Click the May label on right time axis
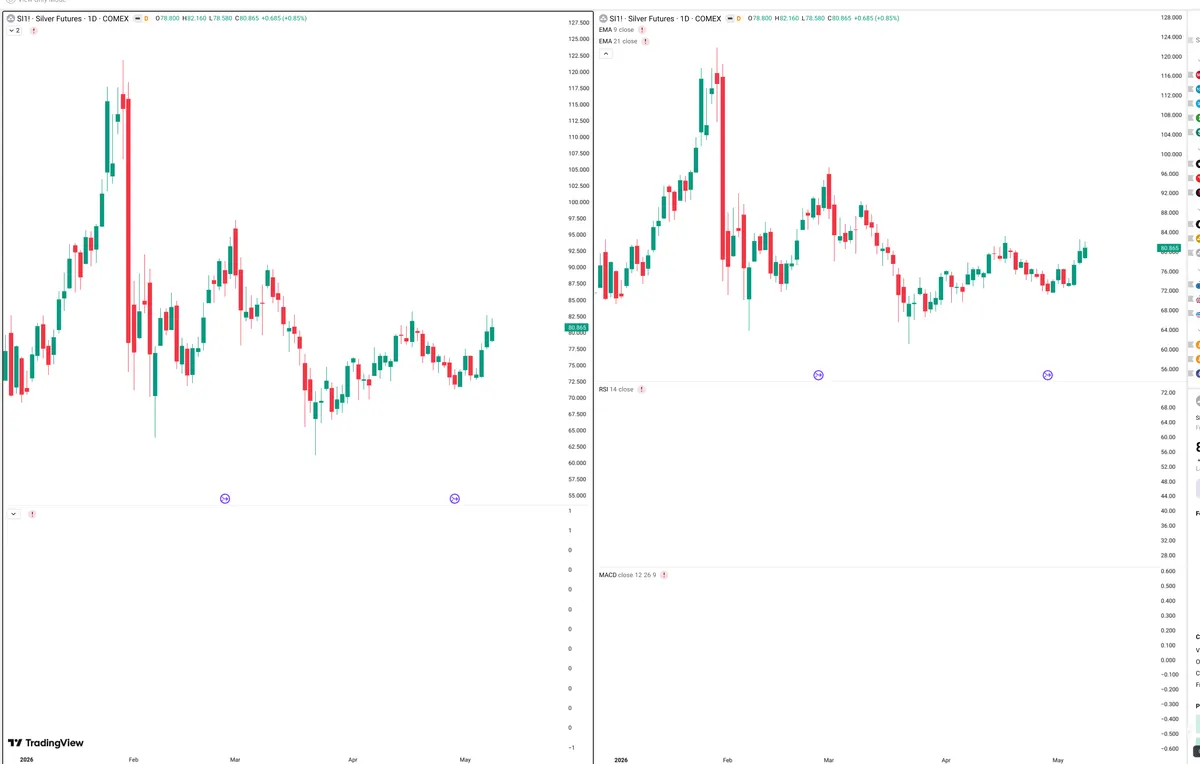Image resolution: width=1200 pixels, height=764 pixels. [x=1057, y=760]
